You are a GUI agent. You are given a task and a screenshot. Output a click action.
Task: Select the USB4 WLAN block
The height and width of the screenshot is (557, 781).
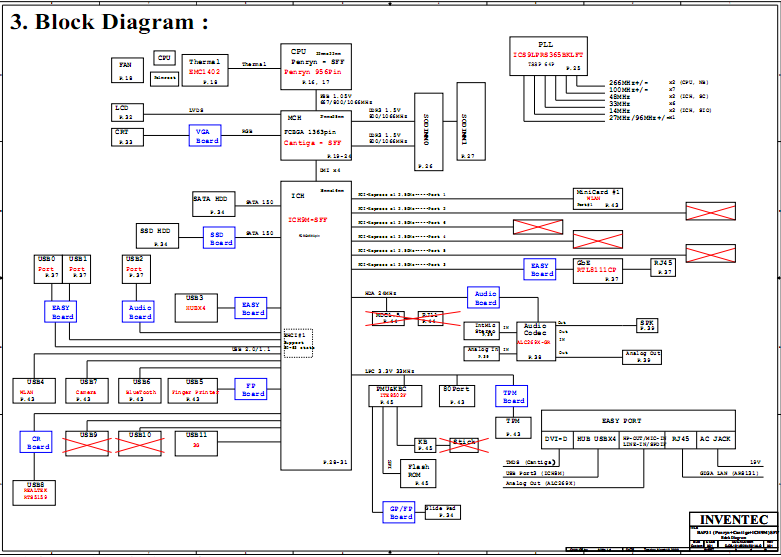click(x=33, y=391)
